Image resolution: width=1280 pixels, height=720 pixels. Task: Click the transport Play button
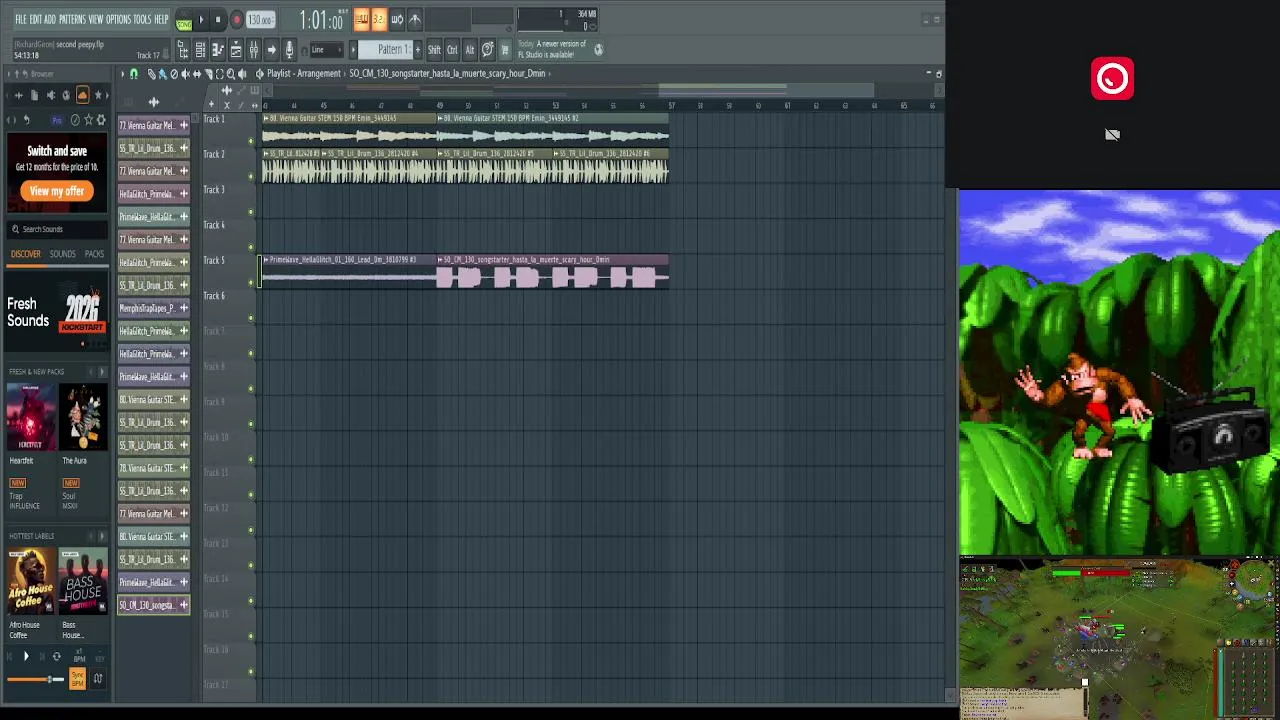pyautogui.click(x=201, y=20)
